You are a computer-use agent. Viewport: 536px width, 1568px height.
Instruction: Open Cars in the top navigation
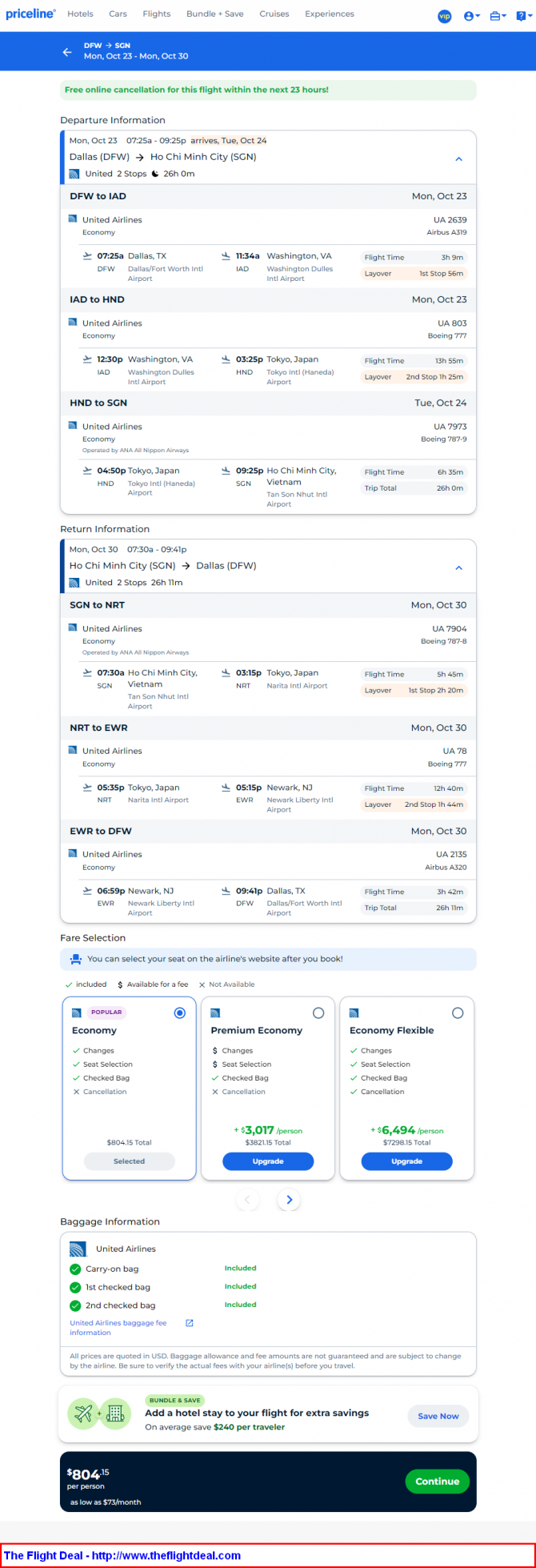tap(118, 14)
